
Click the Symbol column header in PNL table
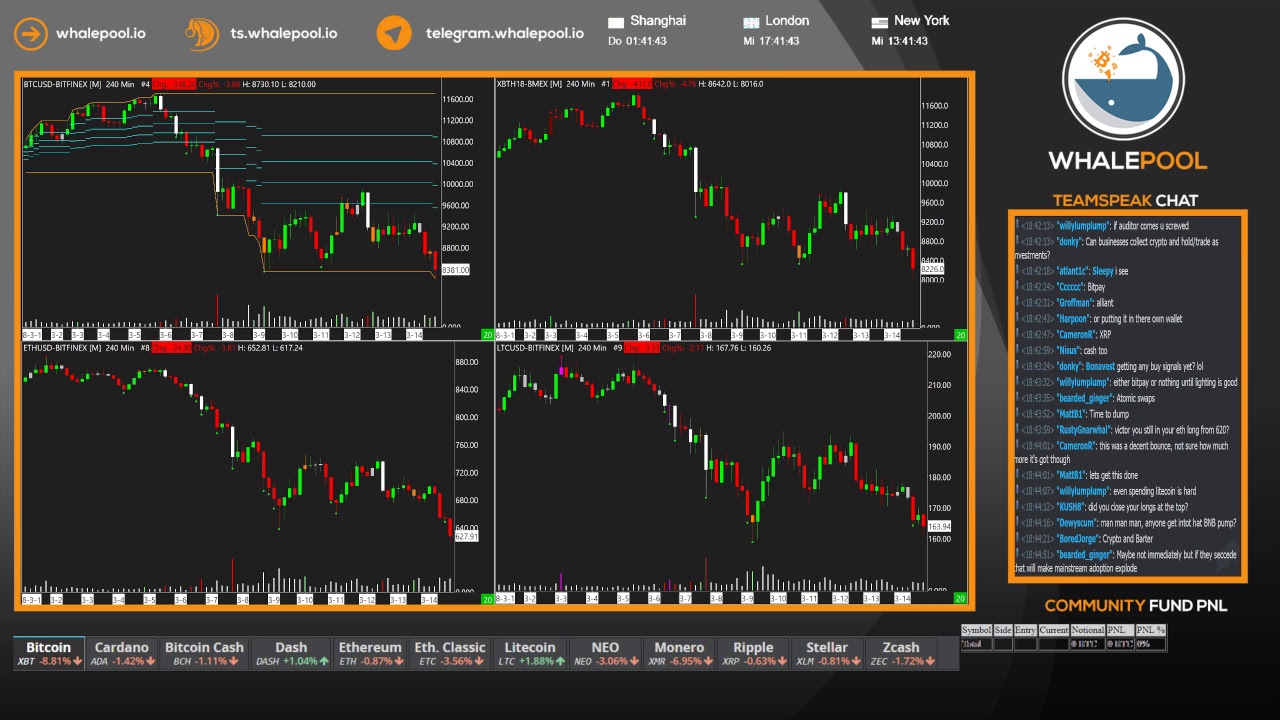tap(976, 630)
